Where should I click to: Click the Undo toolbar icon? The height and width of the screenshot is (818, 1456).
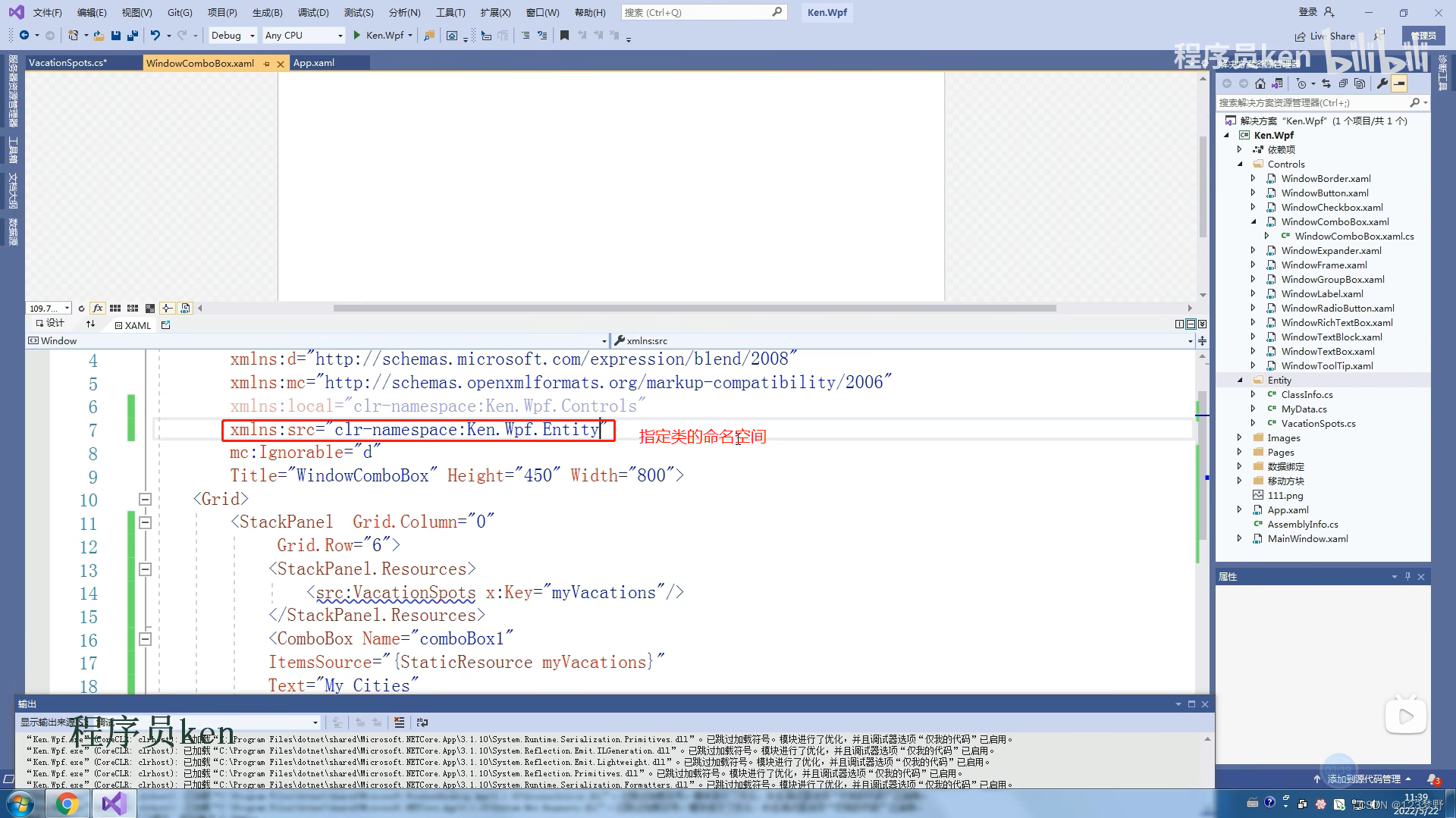tap(155, 36)
